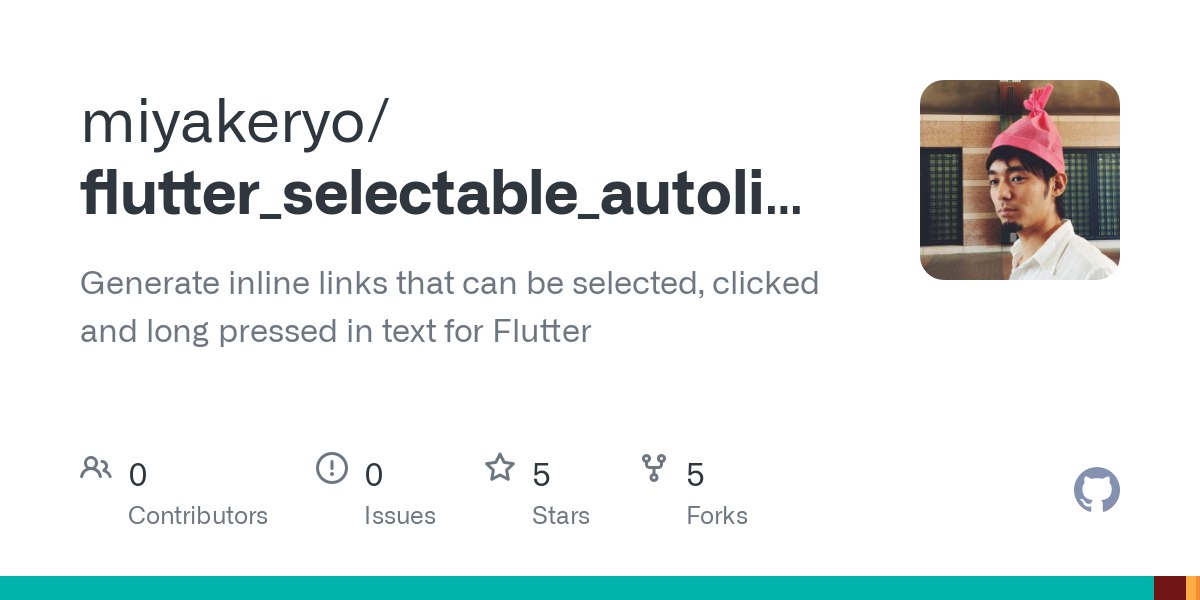This screenshot has height=600, width=1200.
Task: Click the GitHub logo icon
Action: click(x=1097, y=490)
